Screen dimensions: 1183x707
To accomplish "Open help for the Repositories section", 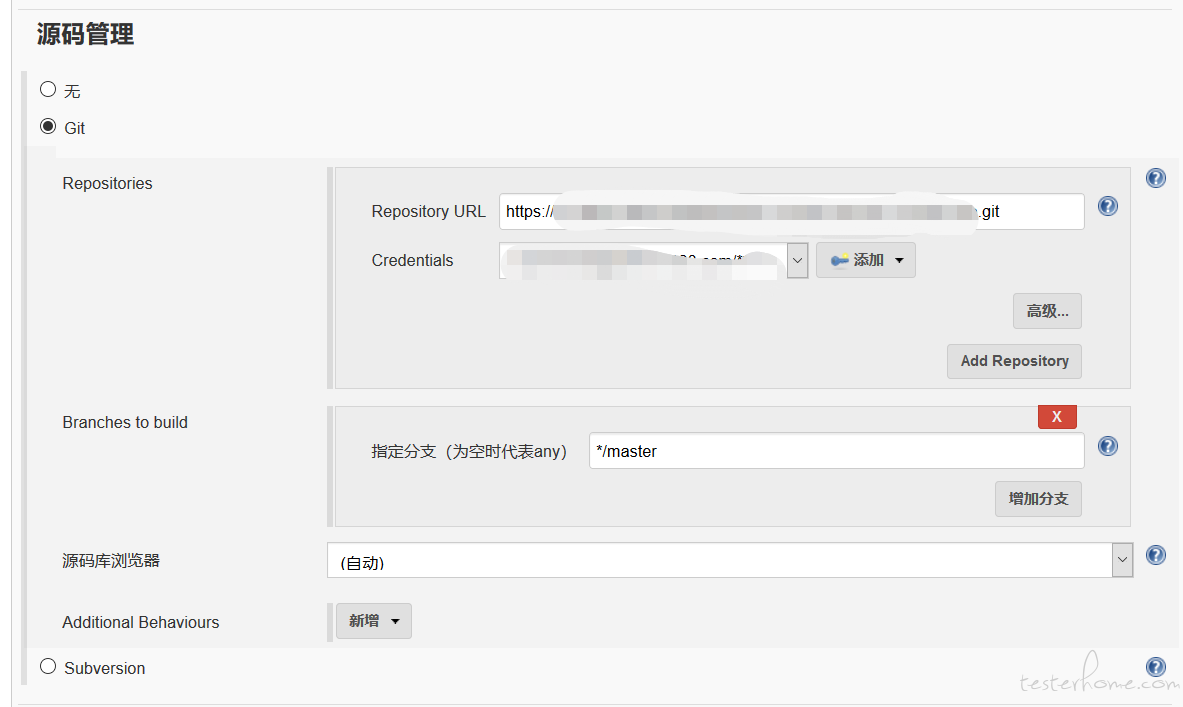I will click(1155, 178).
